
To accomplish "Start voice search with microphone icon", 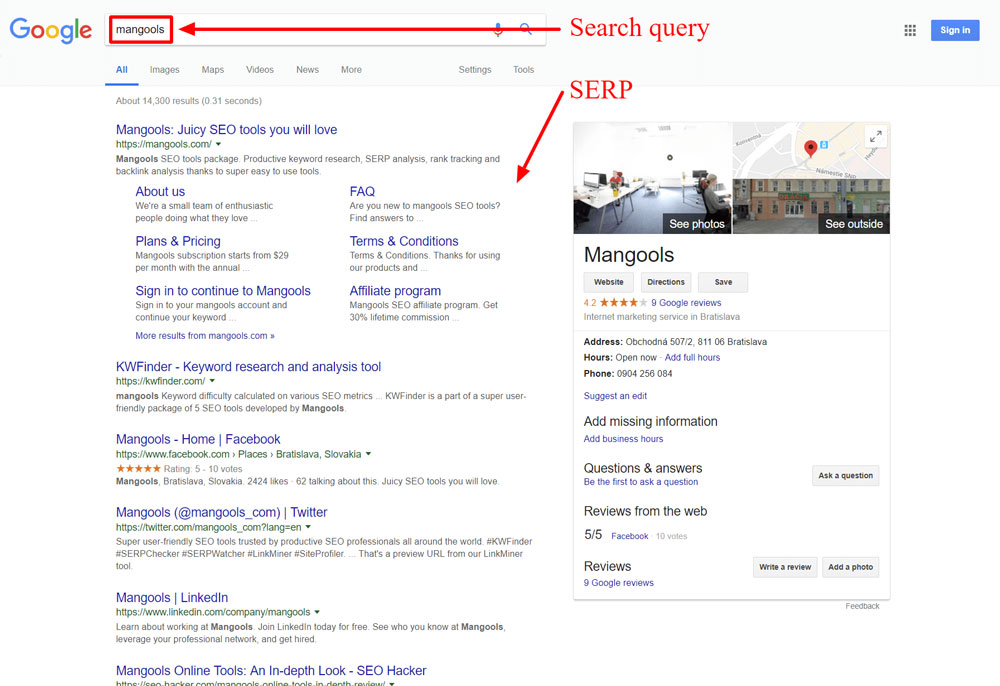I will (x=498, y=29).
